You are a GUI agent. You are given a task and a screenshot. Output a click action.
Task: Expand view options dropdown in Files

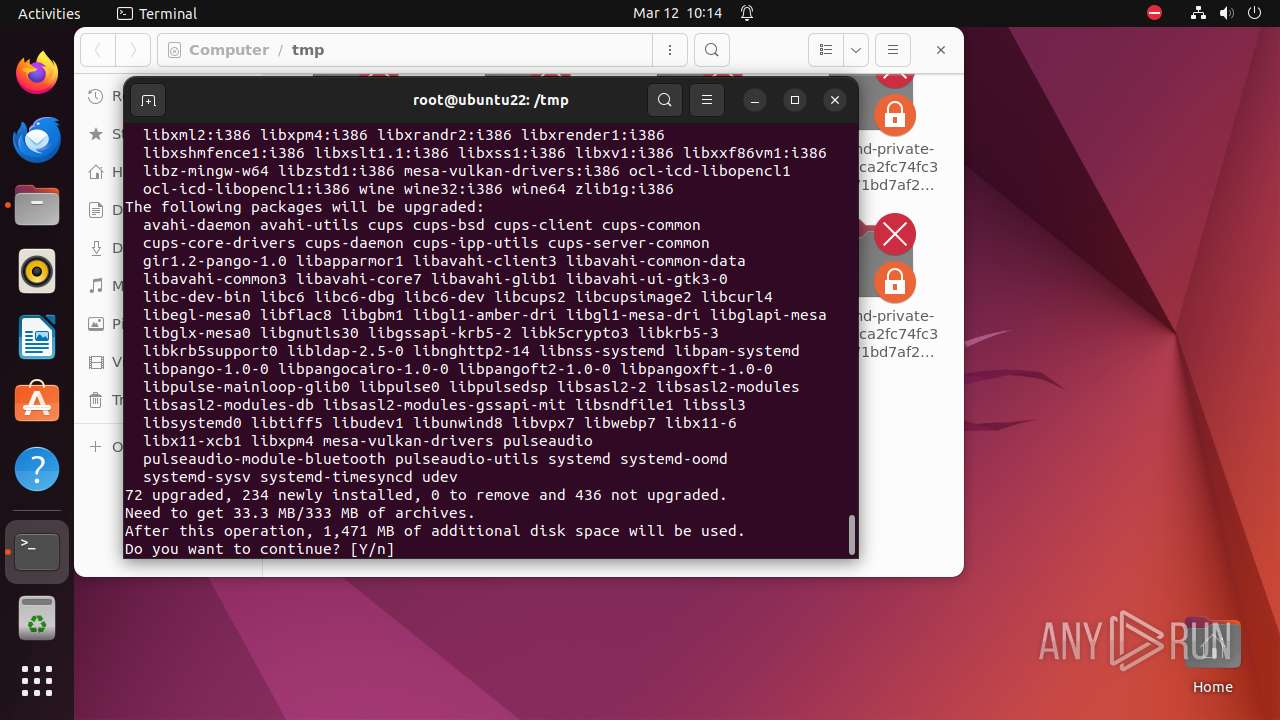point(855,50)
